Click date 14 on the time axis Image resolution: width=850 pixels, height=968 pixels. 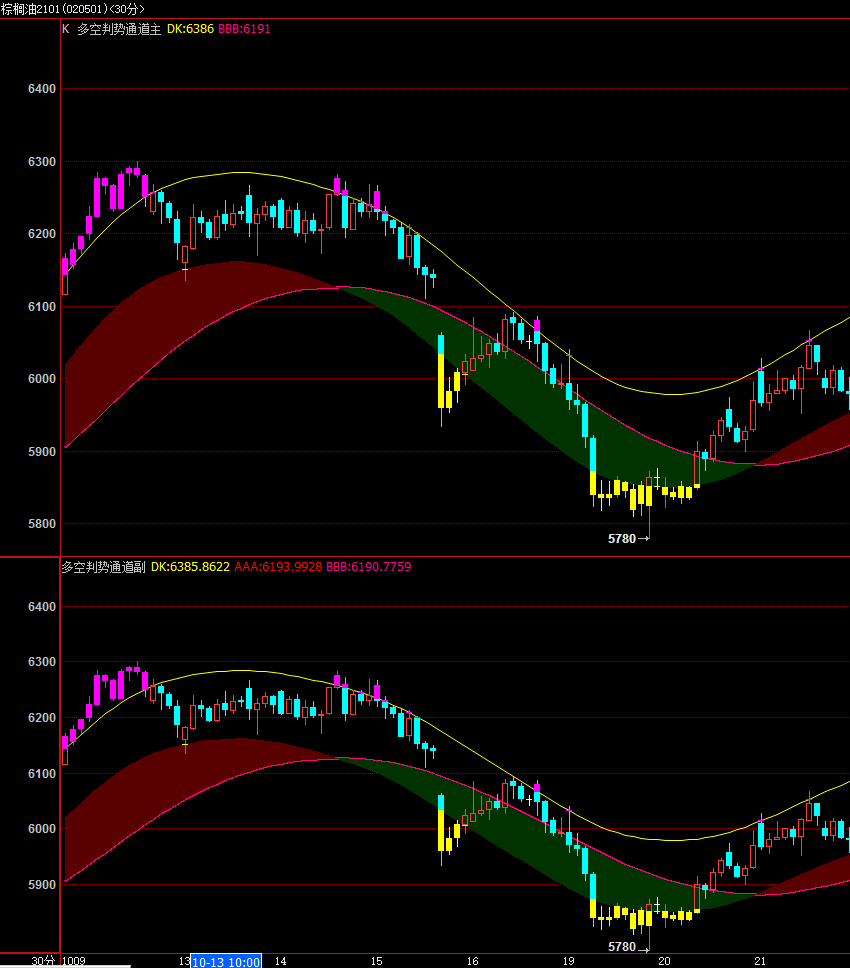point(280,961)
